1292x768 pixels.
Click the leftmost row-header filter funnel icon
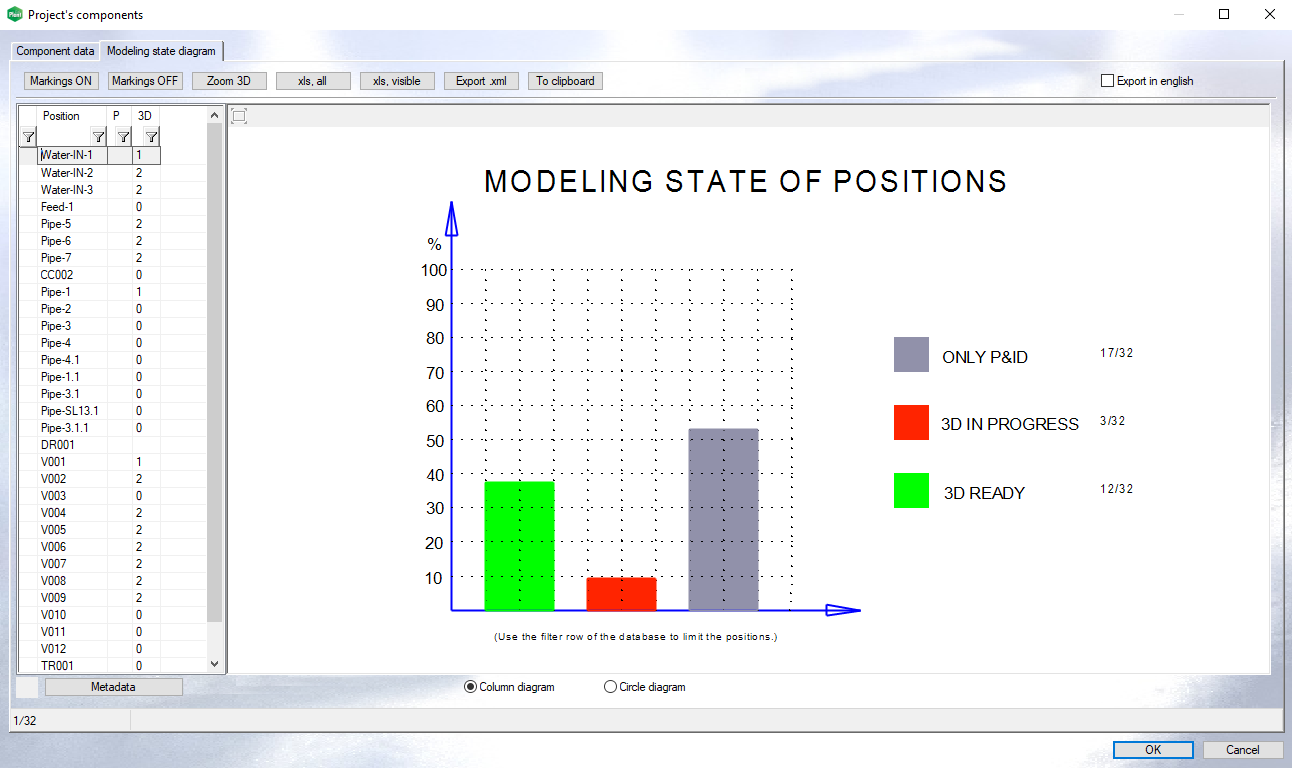(x=29, y=137)
